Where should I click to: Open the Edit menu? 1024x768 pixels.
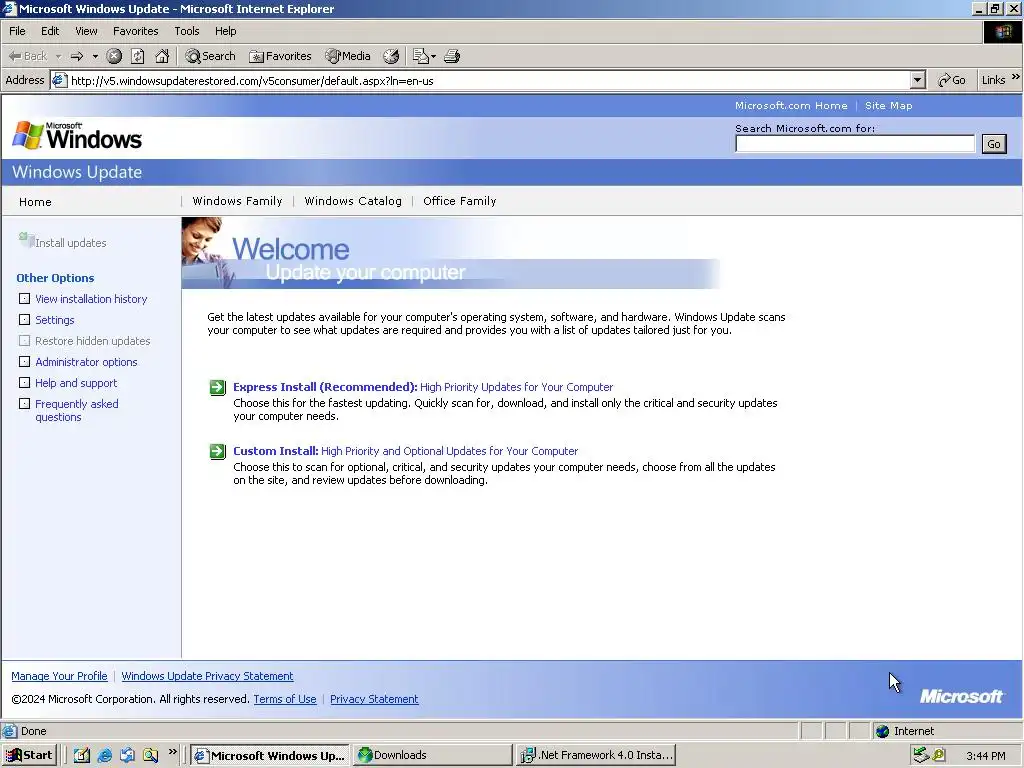coord(50,31)
